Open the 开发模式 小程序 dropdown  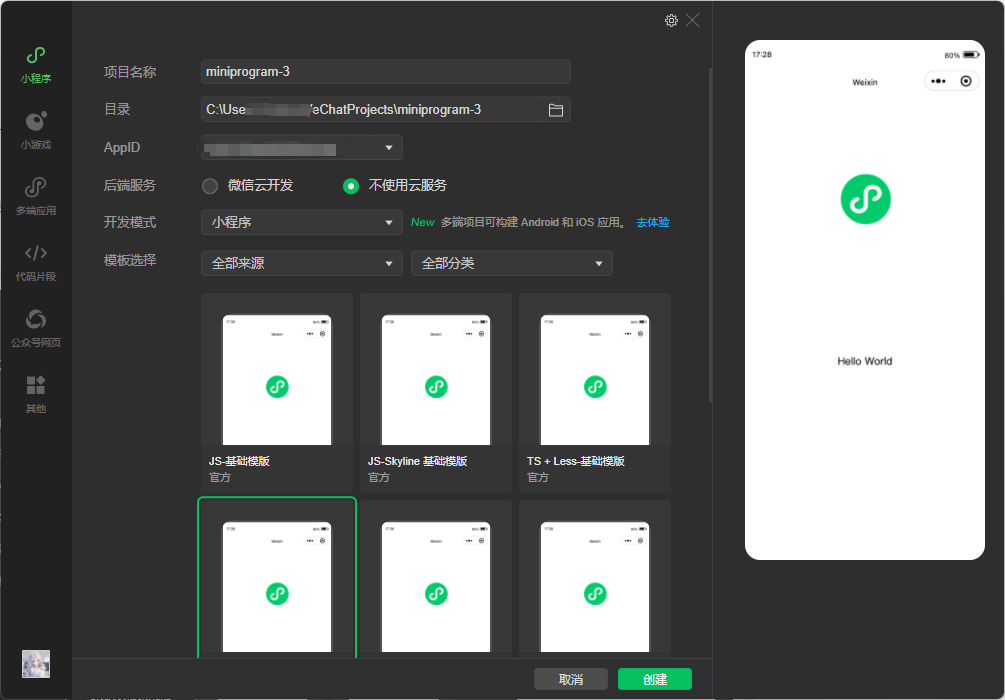point(302,222)
